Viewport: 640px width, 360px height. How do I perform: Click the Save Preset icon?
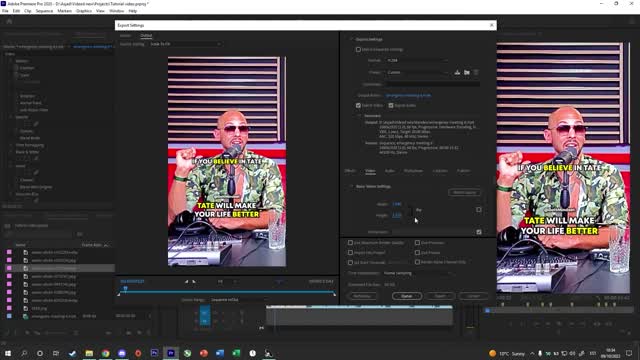coord(457,72)
